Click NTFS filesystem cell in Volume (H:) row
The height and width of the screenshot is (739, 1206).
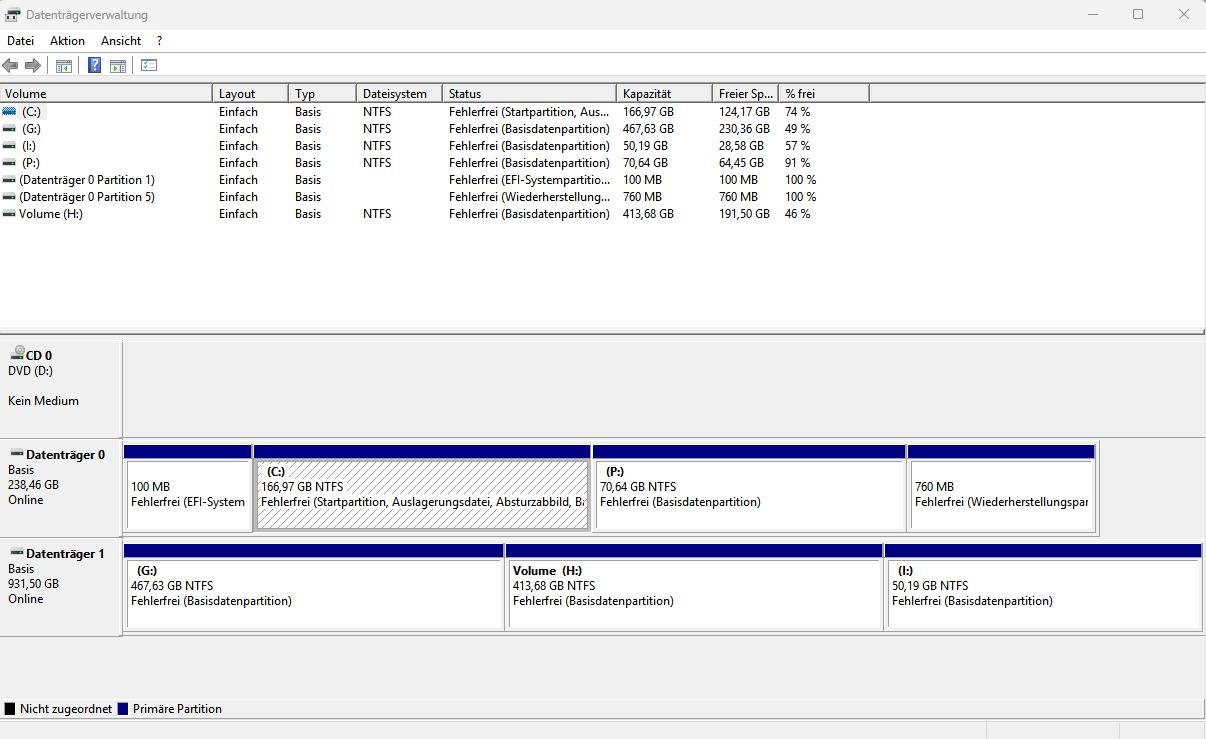pos(377,214)
